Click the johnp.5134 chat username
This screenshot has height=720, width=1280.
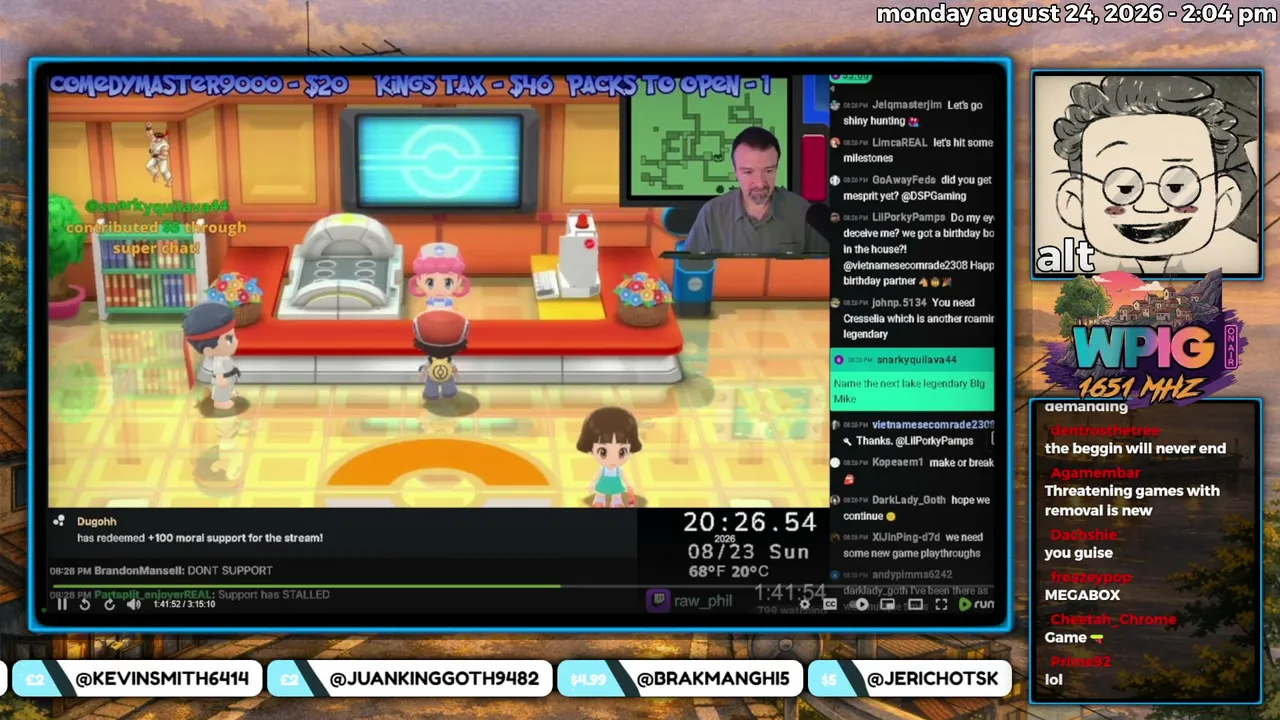898,302
